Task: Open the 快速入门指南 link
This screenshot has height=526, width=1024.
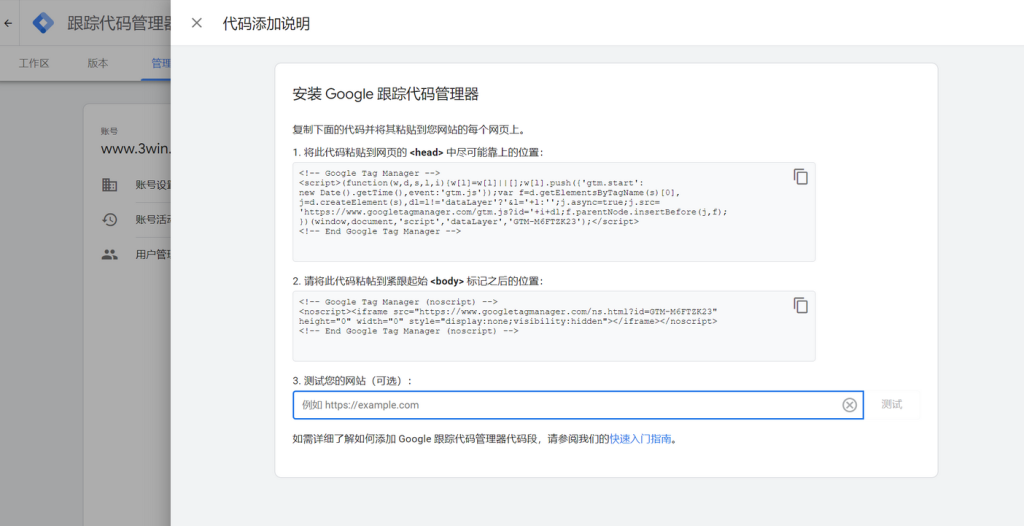Action: (x=640, y=439)
